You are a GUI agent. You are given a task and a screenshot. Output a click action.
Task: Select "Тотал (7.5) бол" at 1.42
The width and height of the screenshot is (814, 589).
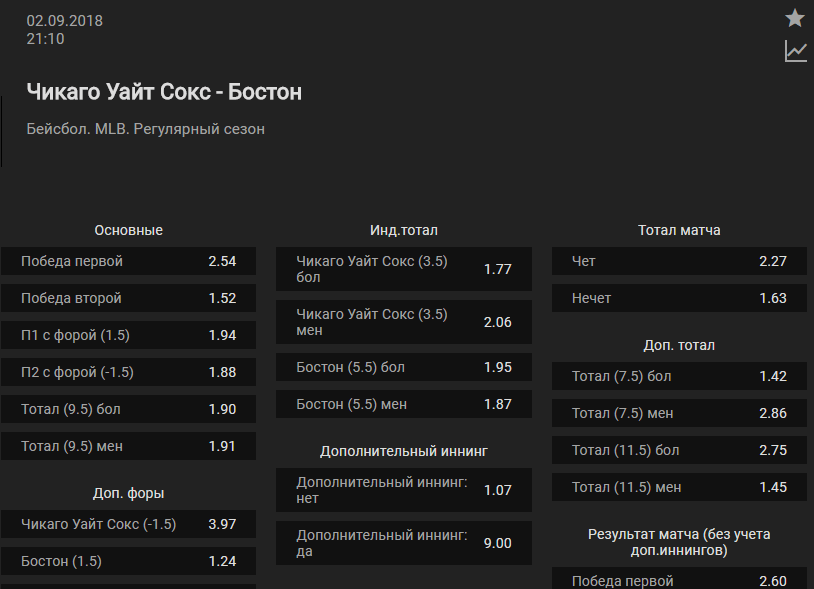680,376
